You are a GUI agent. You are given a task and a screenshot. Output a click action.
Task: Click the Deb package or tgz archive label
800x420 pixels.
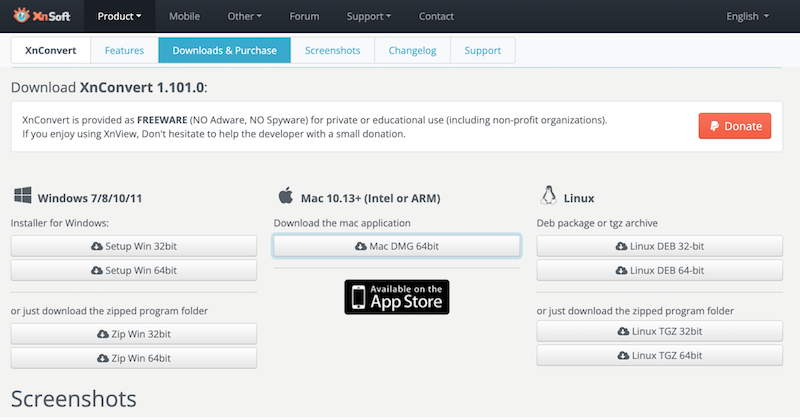point(597,223)
